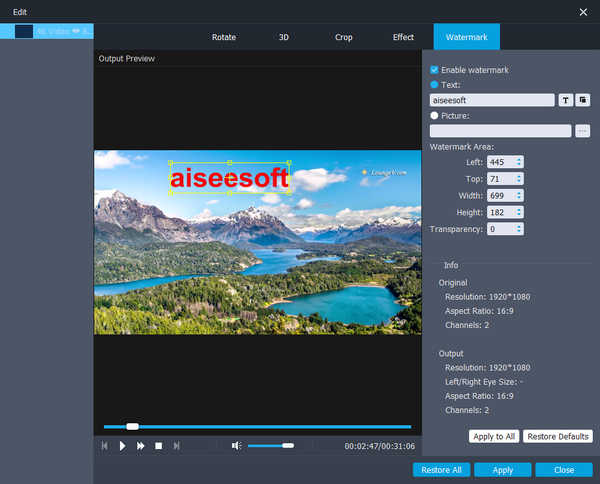This screenshot has width=600, height=484.
Task: Click the Watermark Area label
Action: (462, 147)
